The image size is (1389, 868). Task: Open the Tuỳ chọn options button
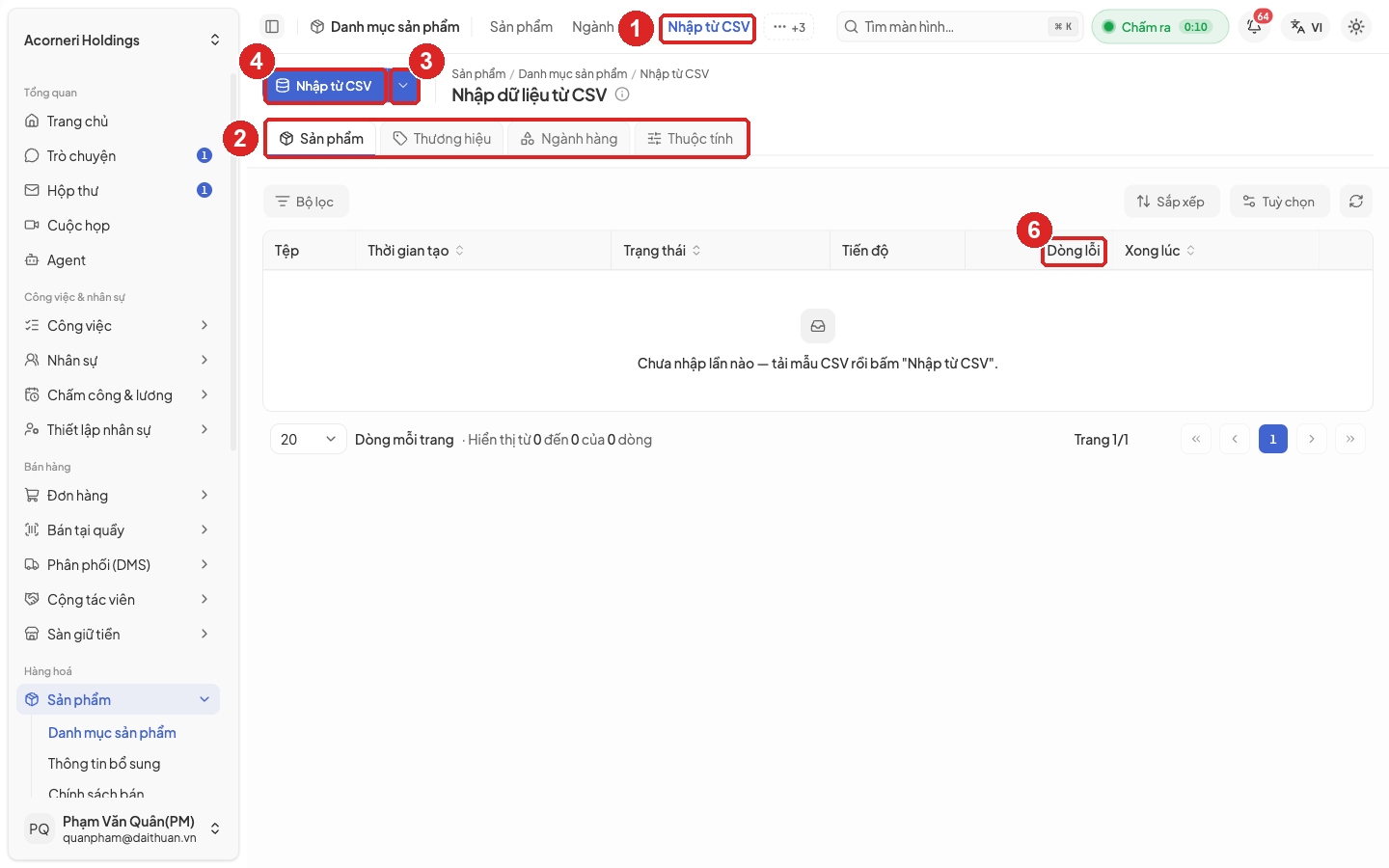(1279, 202)
